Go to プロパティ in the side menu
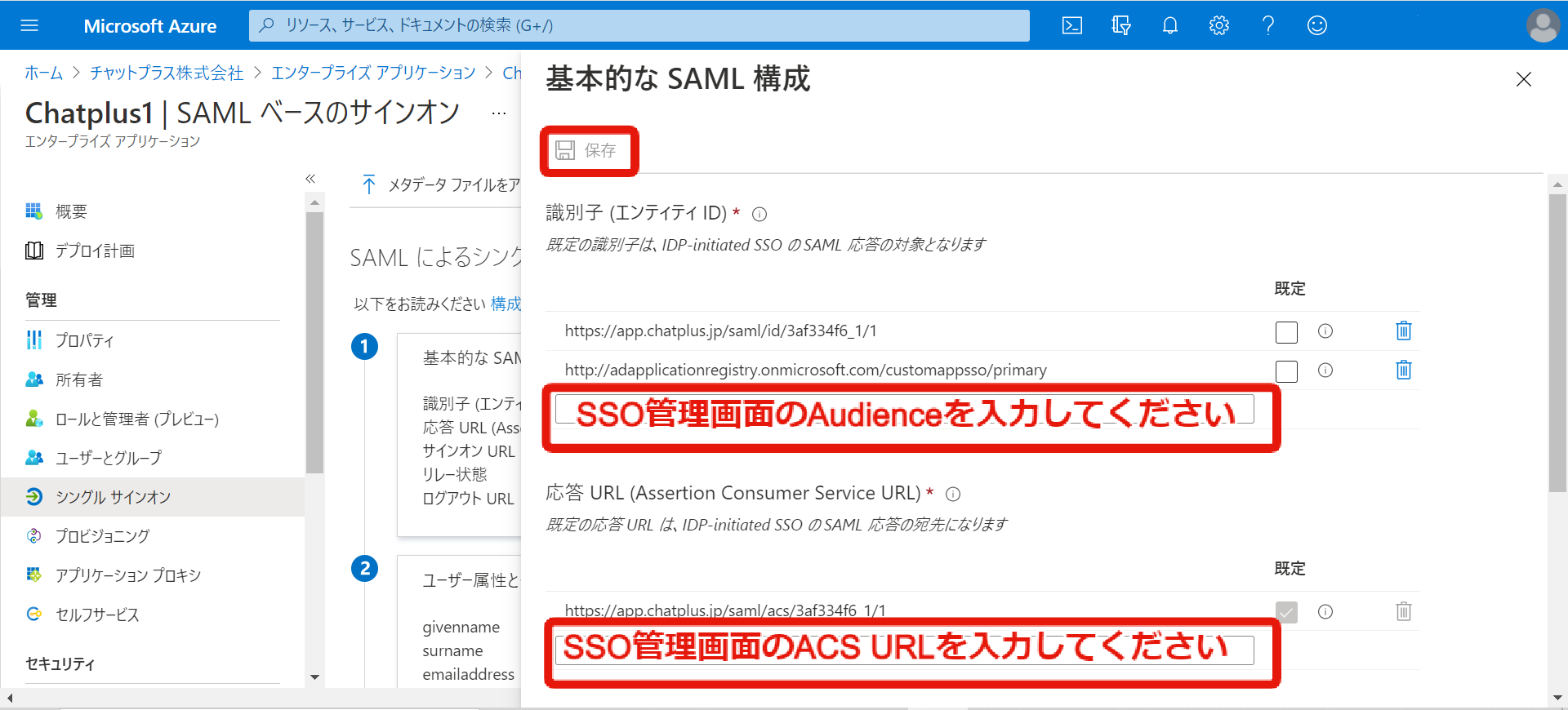1568x710 pixels. [84, 340]
